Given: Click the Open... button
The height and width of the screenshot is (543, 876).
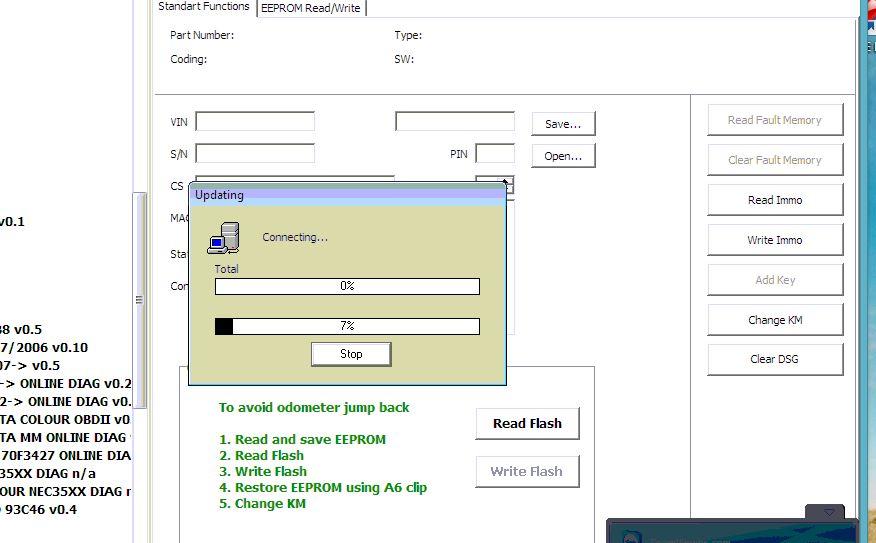Looking at the screenshot, I should pos(563,156).
